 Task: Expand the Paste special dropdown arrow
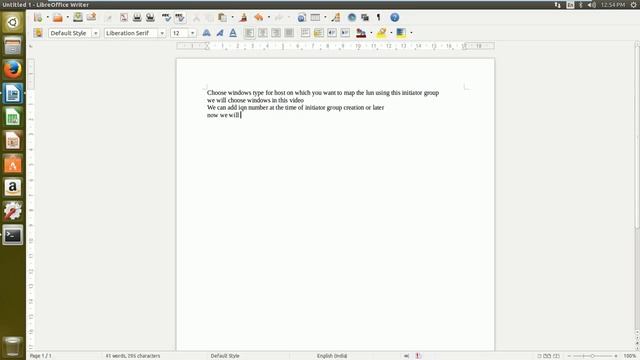point(232,18)
